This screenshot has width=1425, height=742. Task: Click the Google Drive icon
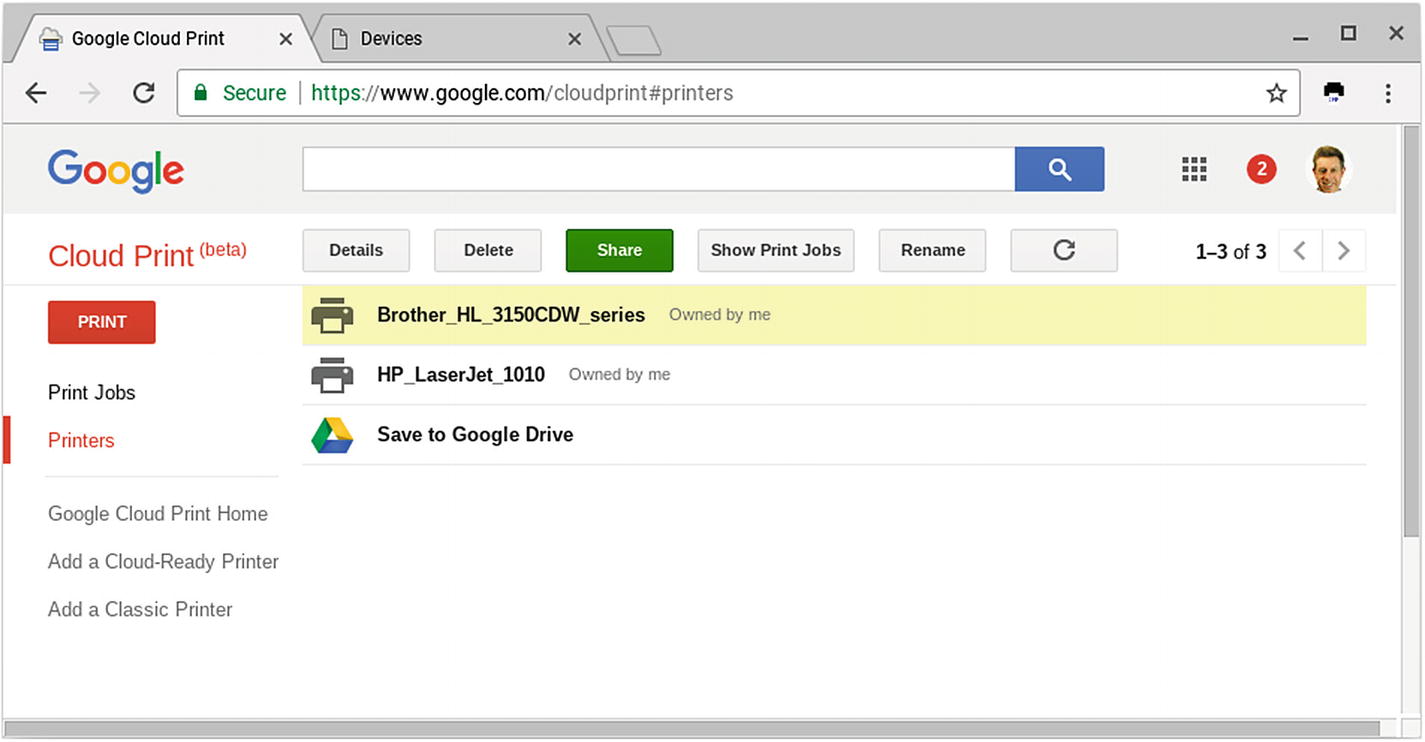[332, 435]
